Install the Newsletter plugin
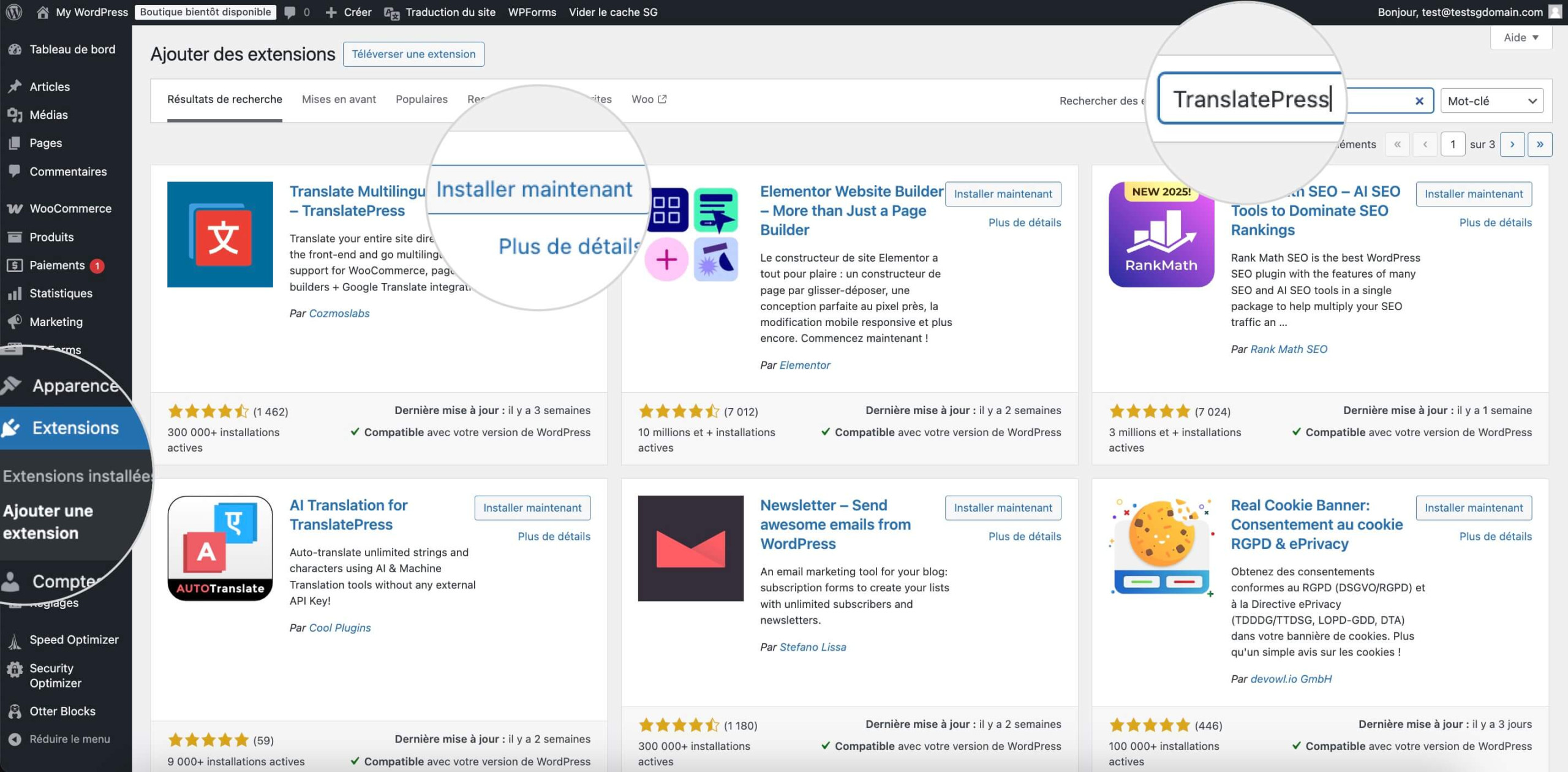1568x772 pixels. click(x=1003, y=508)
